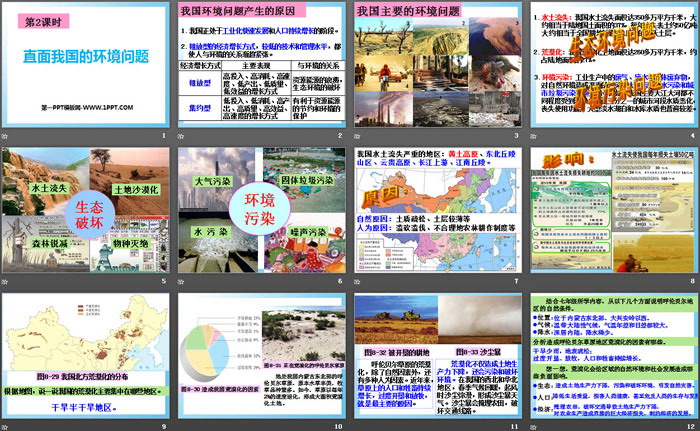Open slide 3 我国主要的环境问题 photo collage
This screenshot has width=700, height=431.
pyautogui.click(x=438, y=65)
